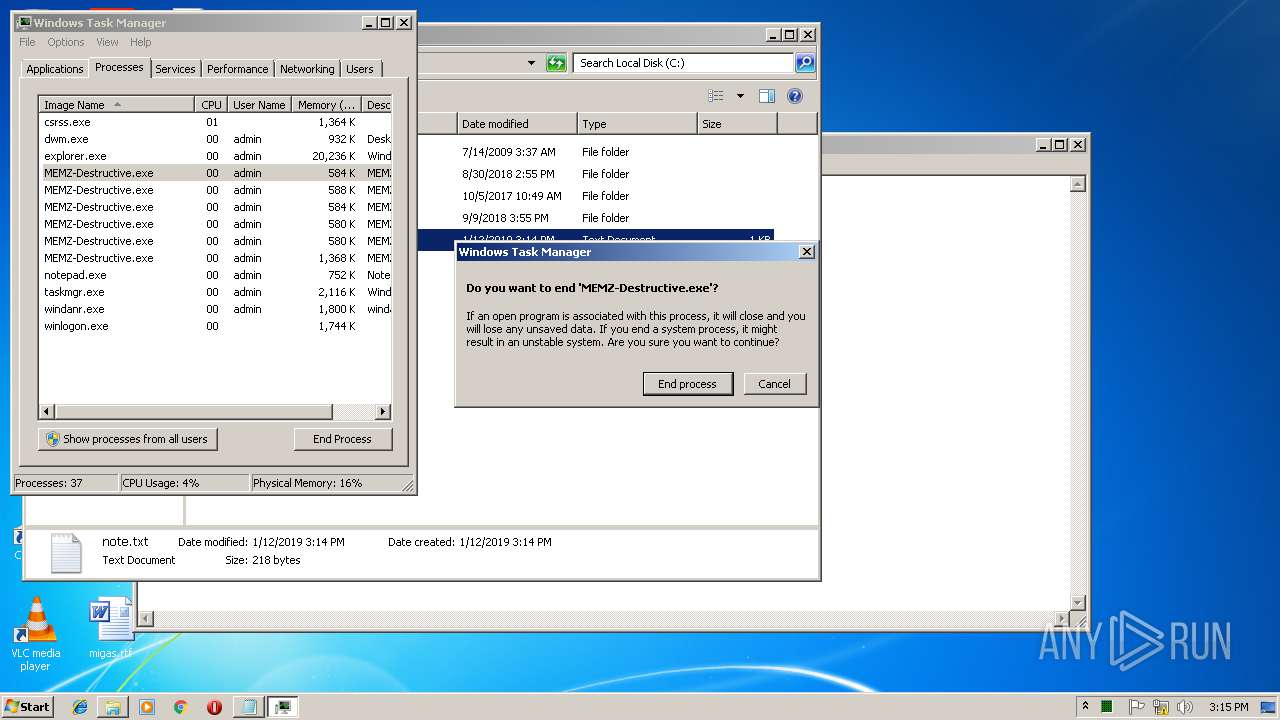Sort Explorer files by Date modified
The height and width of the screenshot is (720, 1280).
point(517,124)
